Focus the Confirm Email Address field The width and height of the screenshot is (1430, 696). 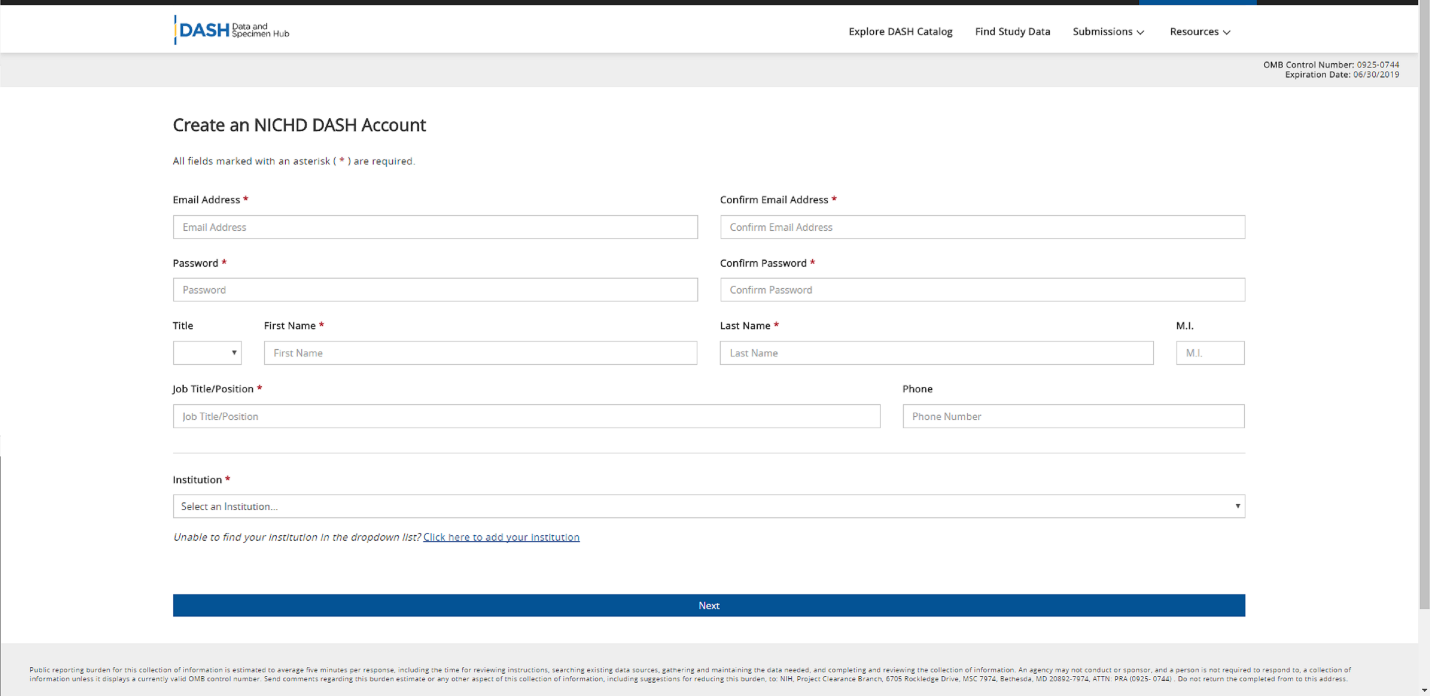(x=982, y=227)
